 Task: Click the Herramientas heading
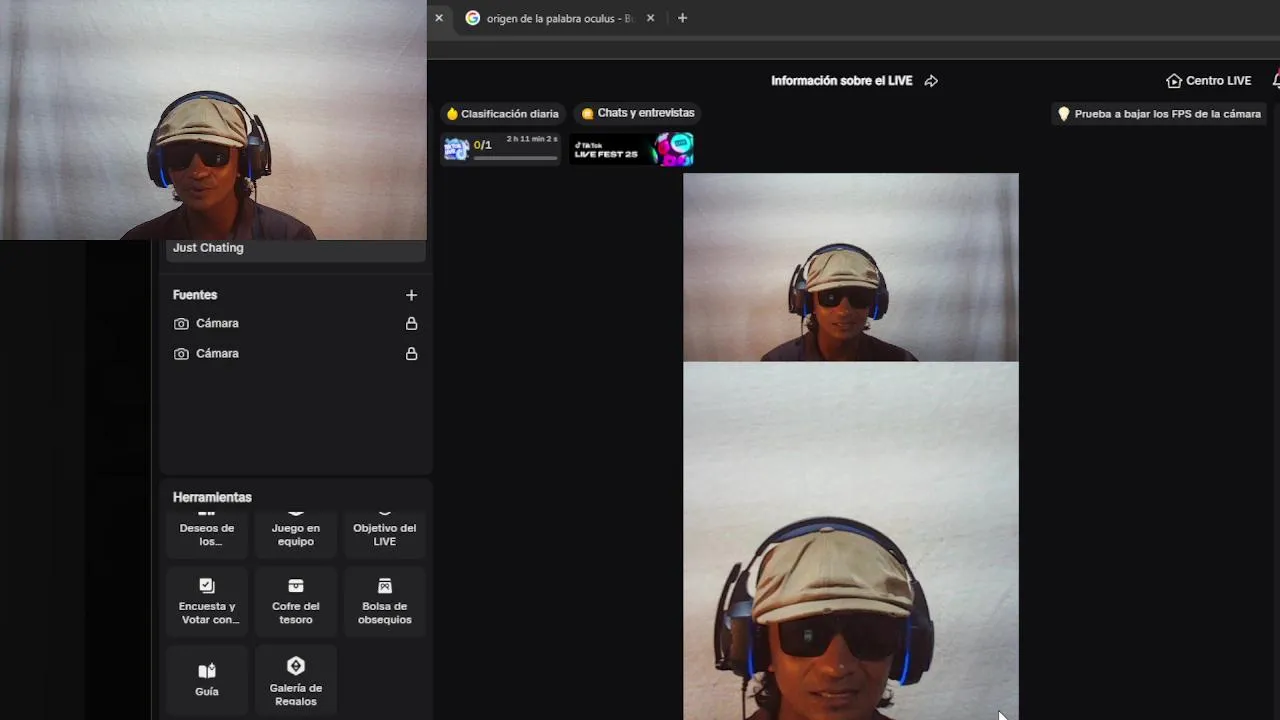(x=212, y=497)
